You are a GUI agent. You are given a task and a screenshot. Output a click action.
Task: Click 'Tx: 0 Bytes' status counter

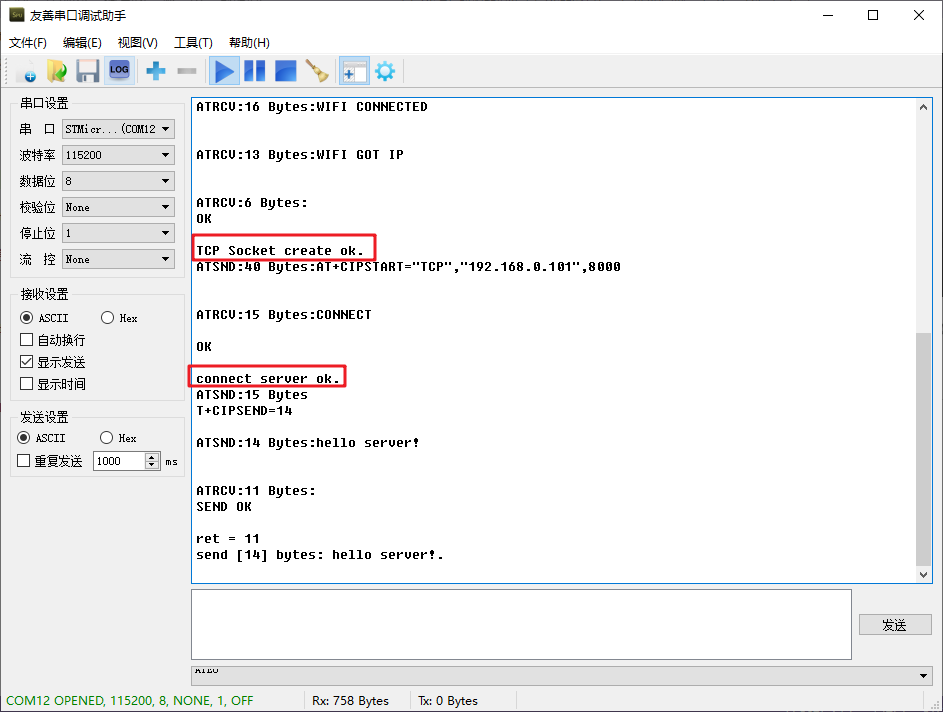click(447, 701)
